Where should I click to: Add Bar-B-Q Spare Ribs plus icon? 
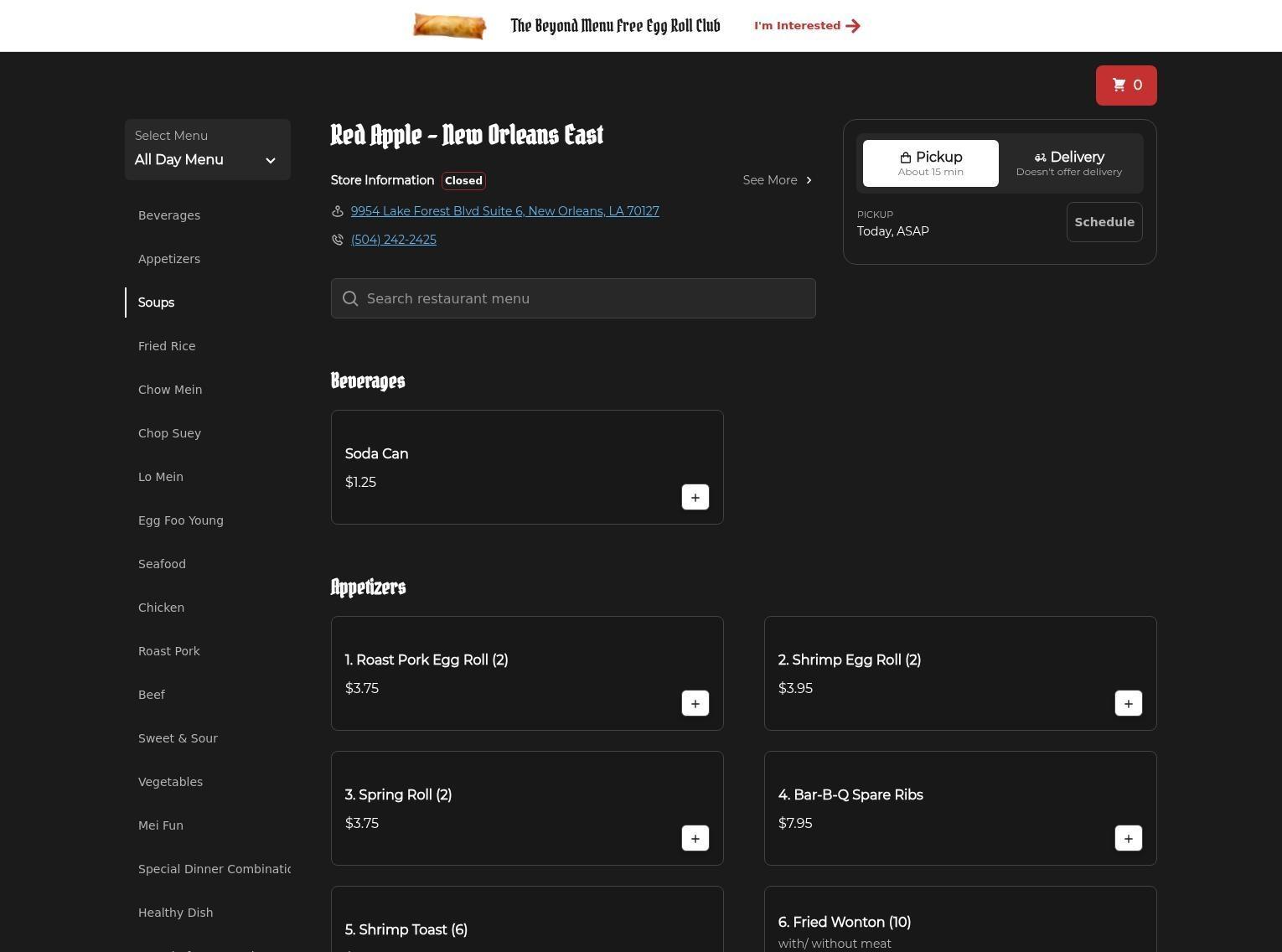(x=1128, y=838)
